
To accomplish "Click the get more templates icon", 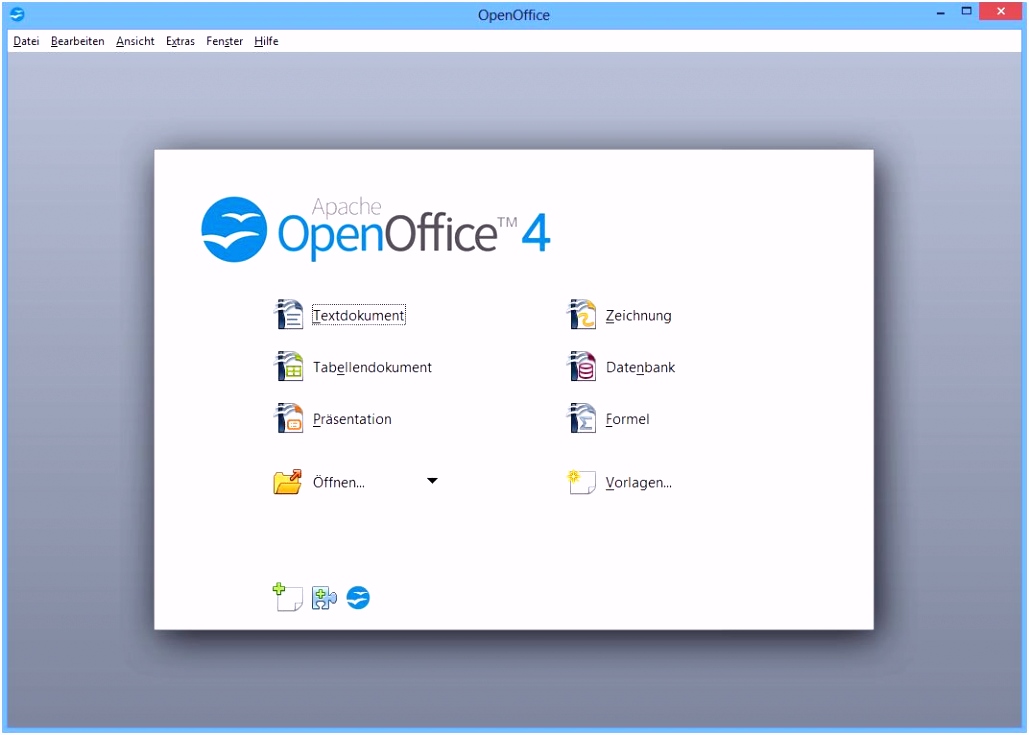I will [287, 597].
